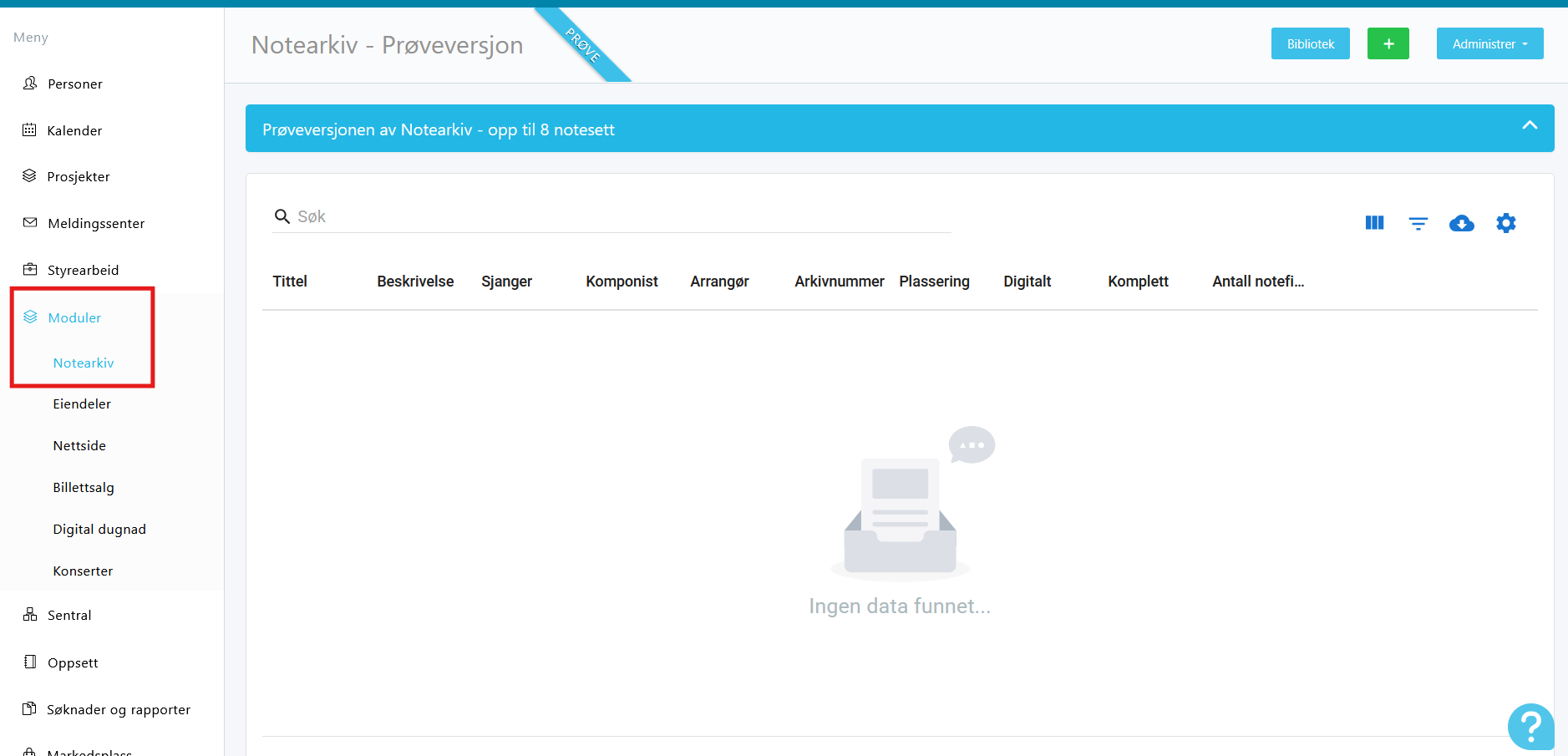This screenshot has height=756, width=1568.
Task: Open the Administrer dropdown
Action: pos(1489,43)
